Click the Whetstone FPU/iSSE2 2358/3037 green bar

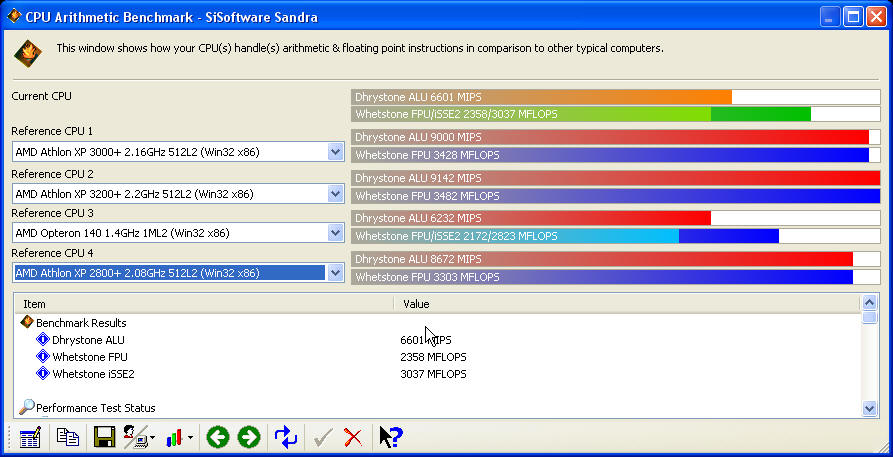pos(616,114)
